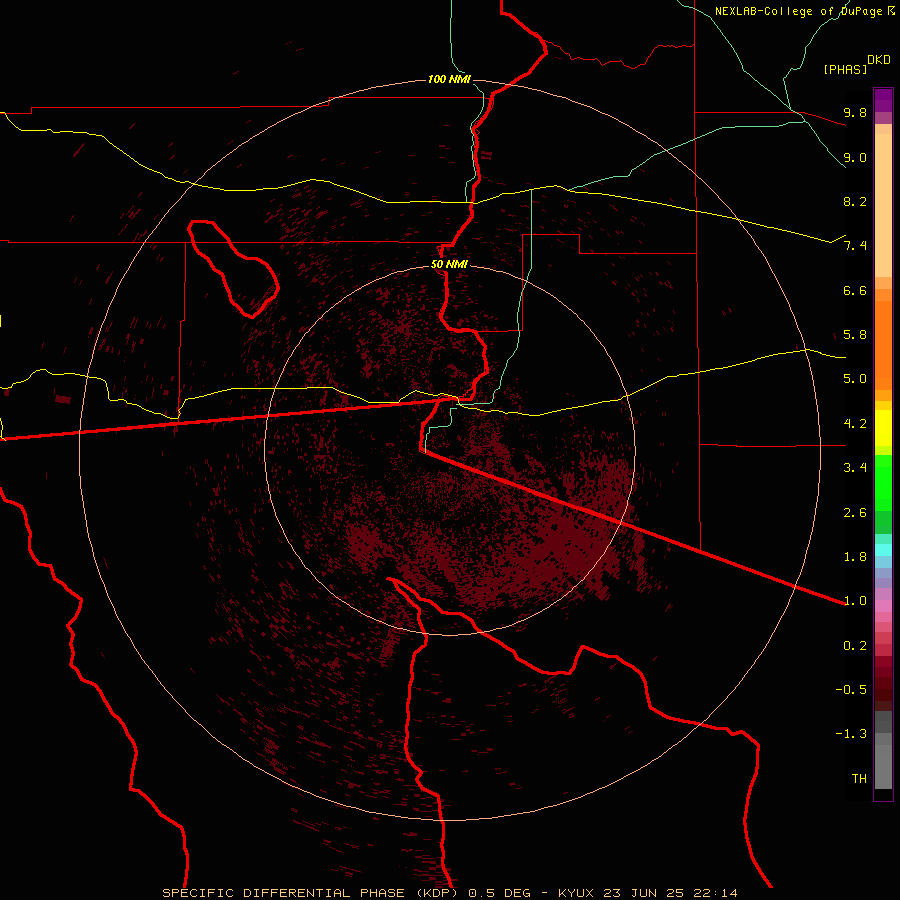Click the 9.8 scale value
The height and width of the screenshot is (900, 900).
pos(855,112)
